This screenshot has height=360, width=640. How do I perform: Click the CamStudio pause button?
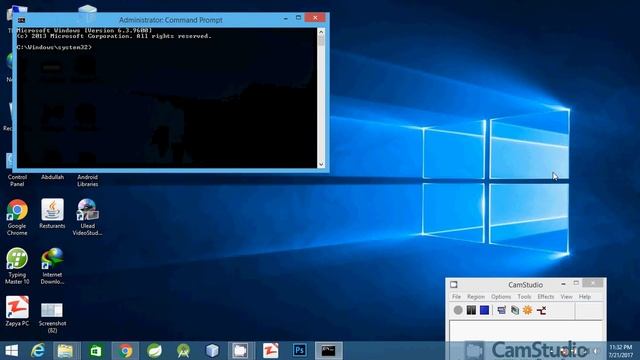tap(471, 310)
